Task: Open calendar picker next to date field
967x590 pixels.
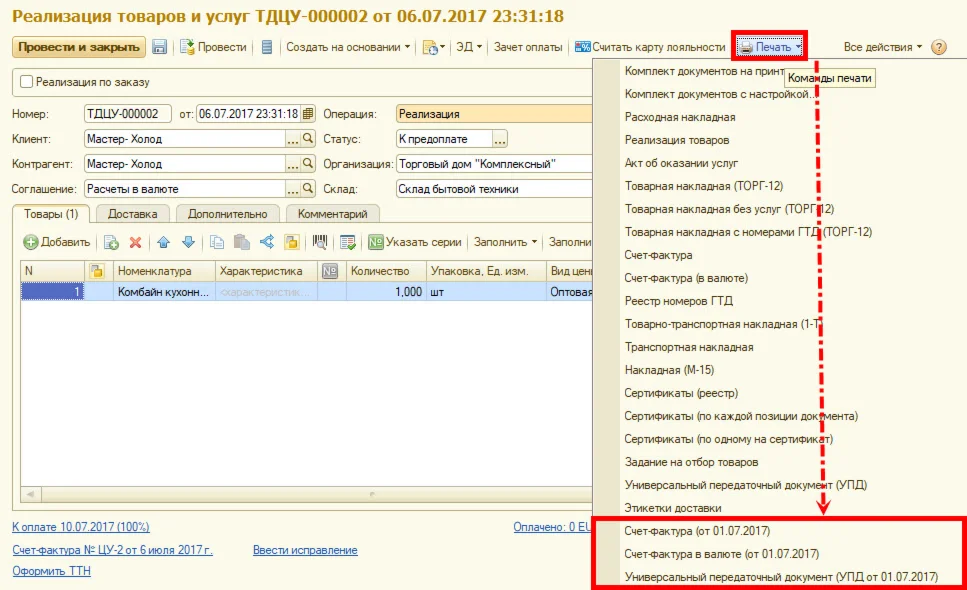Action: coord(308,114)
